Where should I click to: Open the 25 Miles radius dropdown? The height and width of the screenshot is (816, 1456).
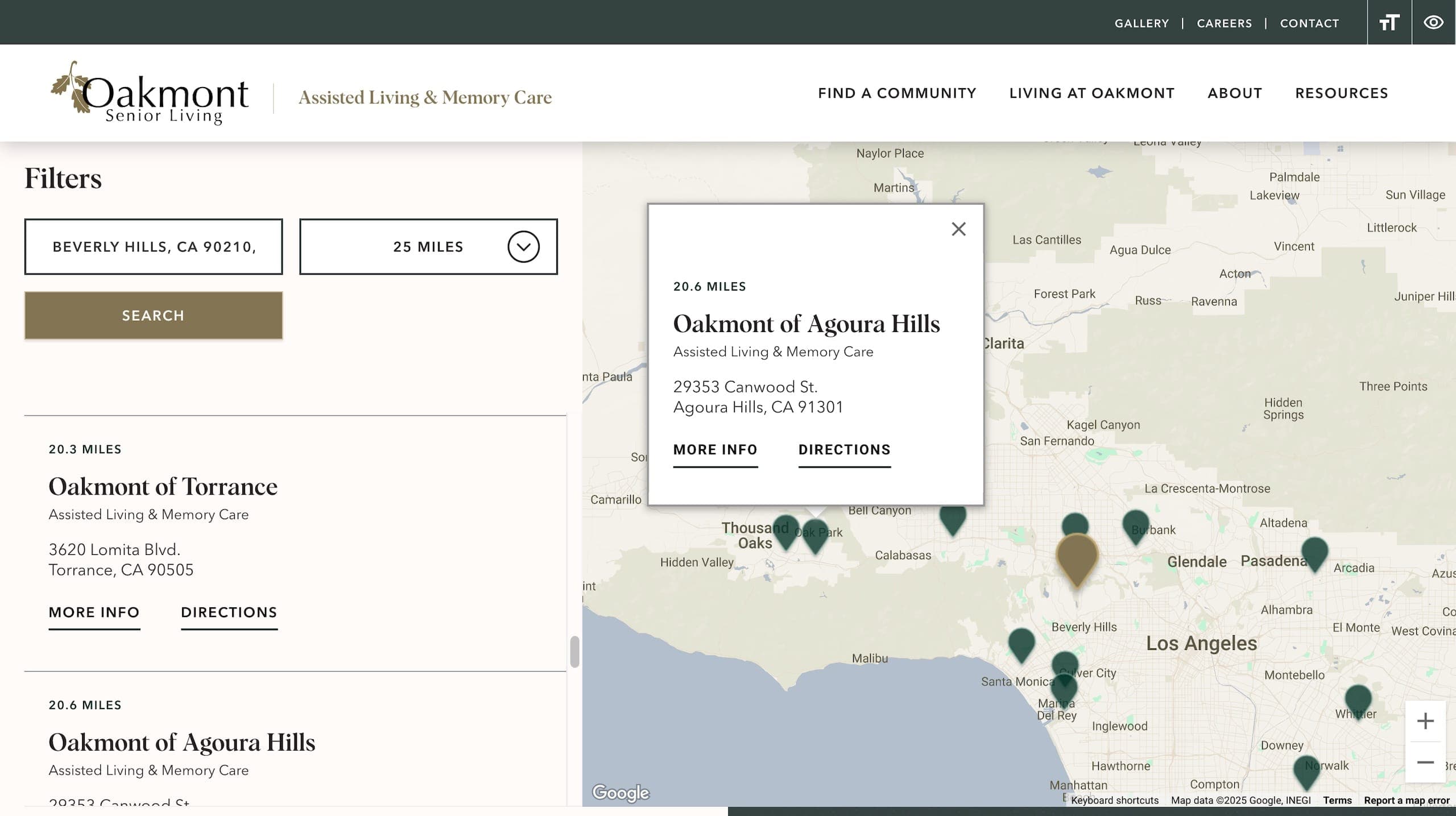[x=428, y=247]
